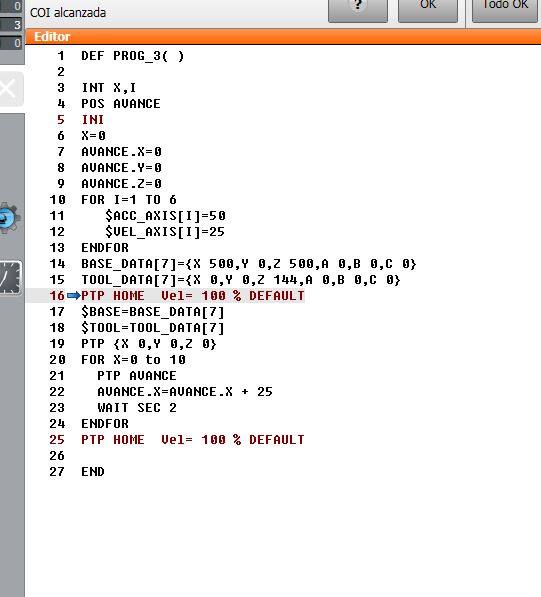Select line 'FOR X=0 to 10'
The image size is (541, 597).
[133, 360]
